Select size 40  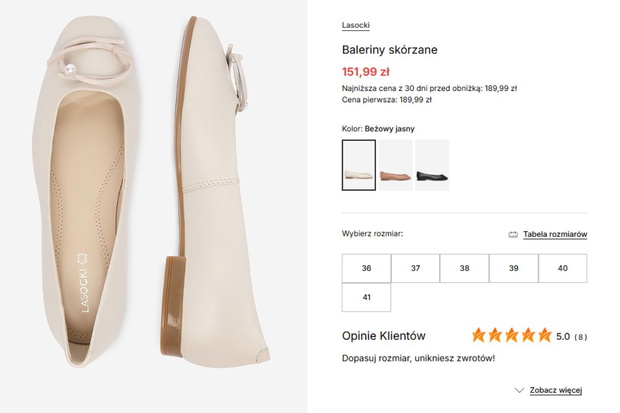[x=563, y=268]
